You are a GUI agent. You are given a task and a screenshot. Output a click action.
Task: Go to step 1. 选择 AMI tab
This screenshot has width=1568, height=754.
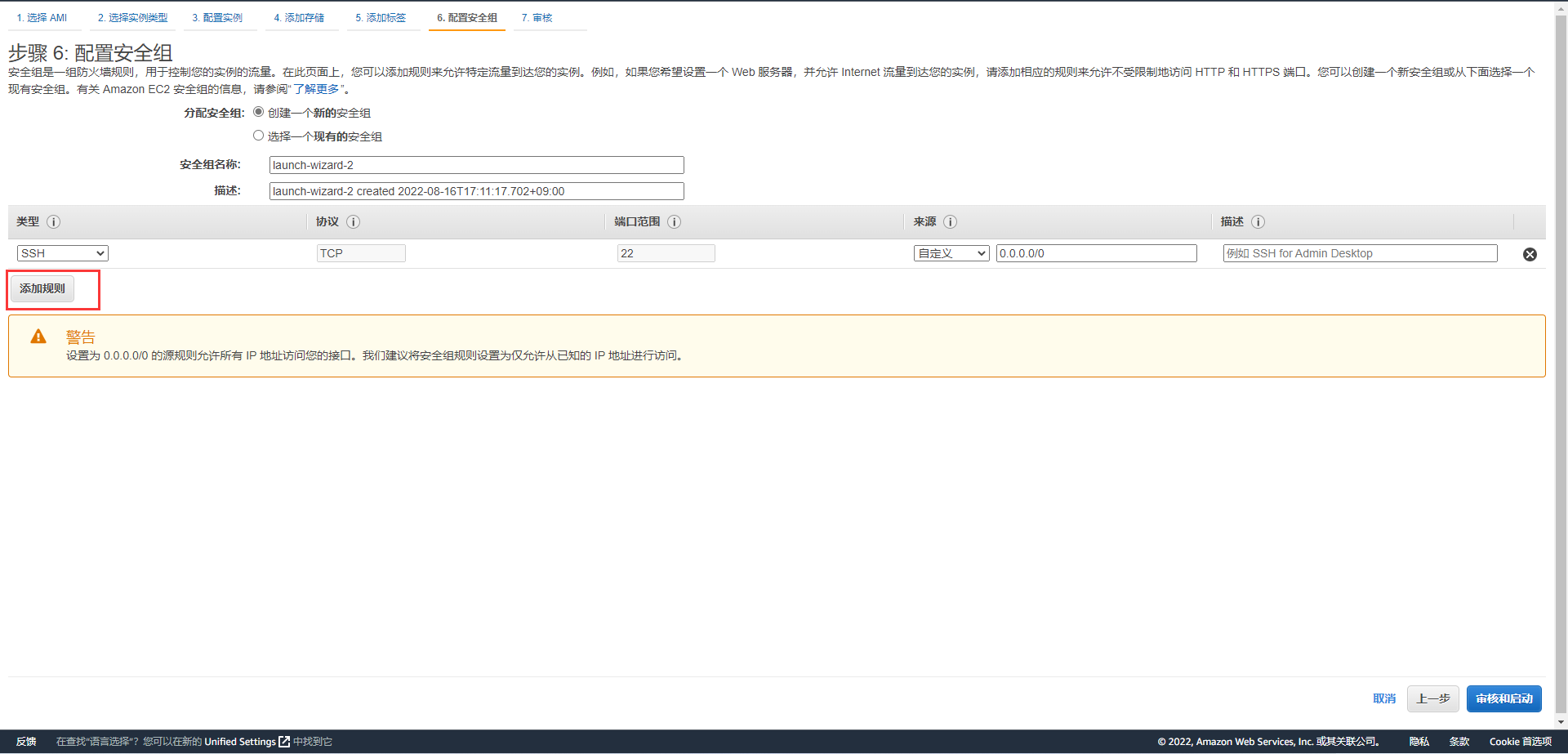tap(42, 17)
